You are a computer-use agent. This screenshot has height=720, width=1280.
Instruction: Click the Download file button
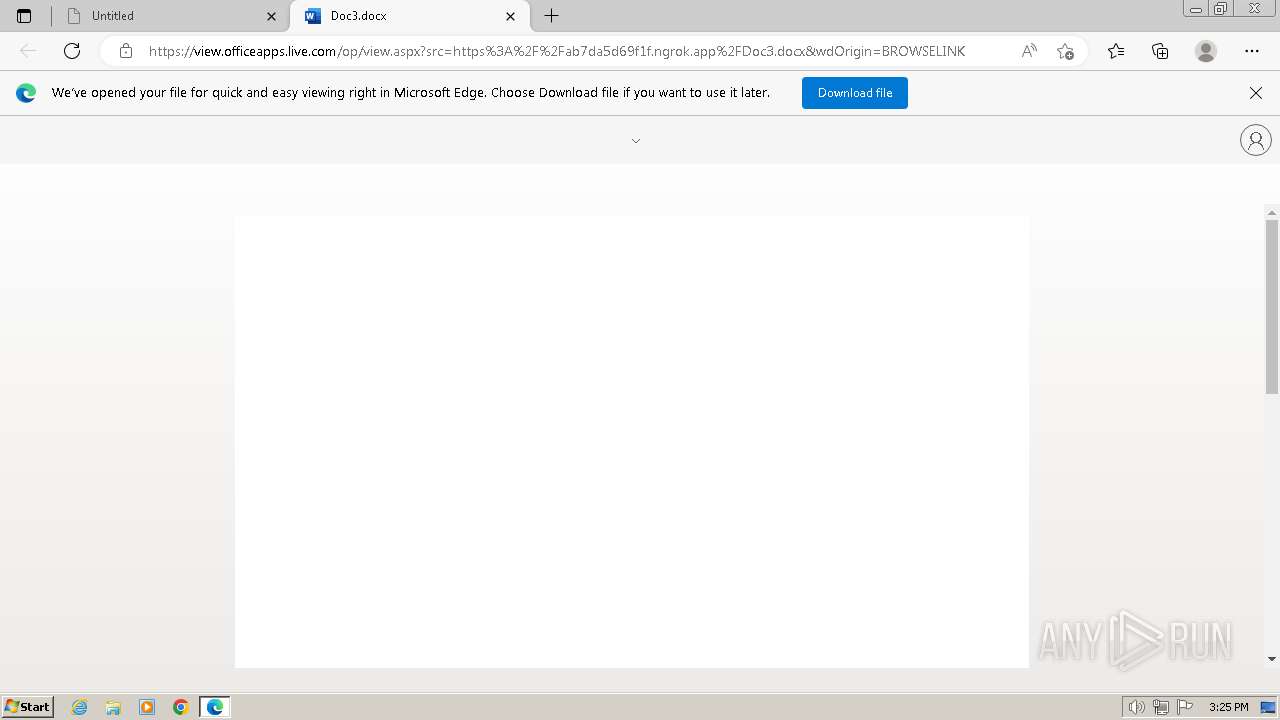855,93
